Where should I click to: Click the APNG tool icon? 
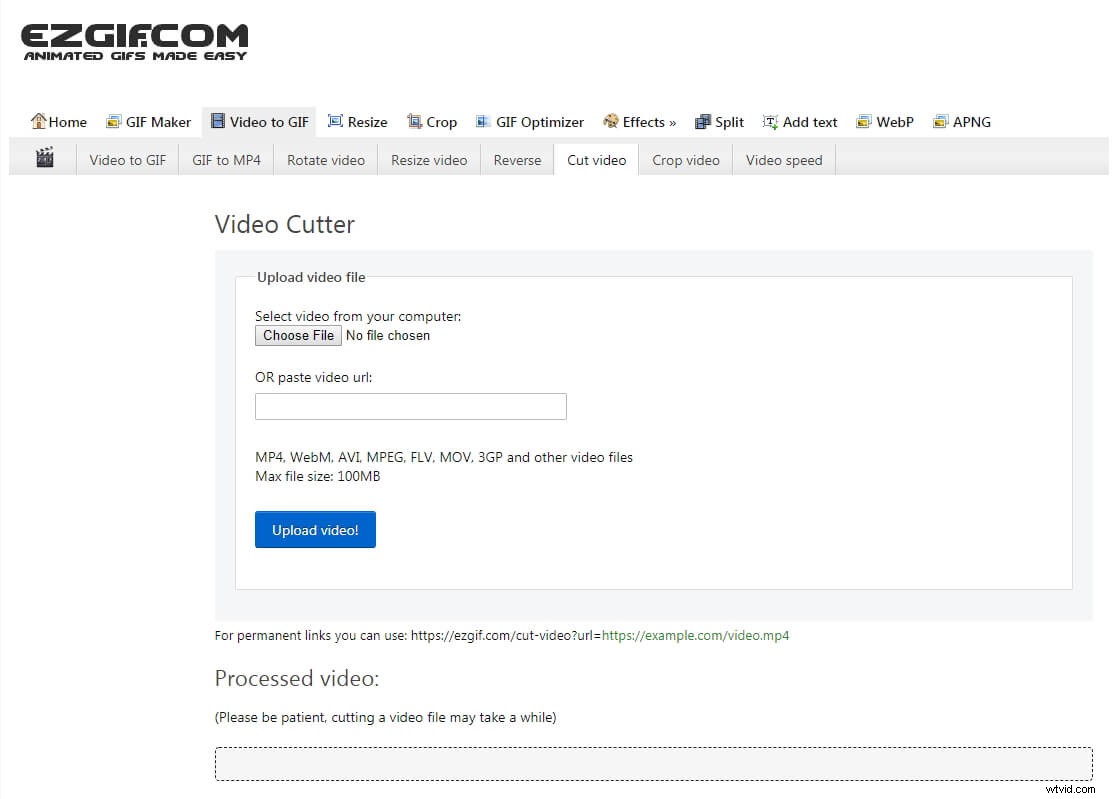[938, 121]
